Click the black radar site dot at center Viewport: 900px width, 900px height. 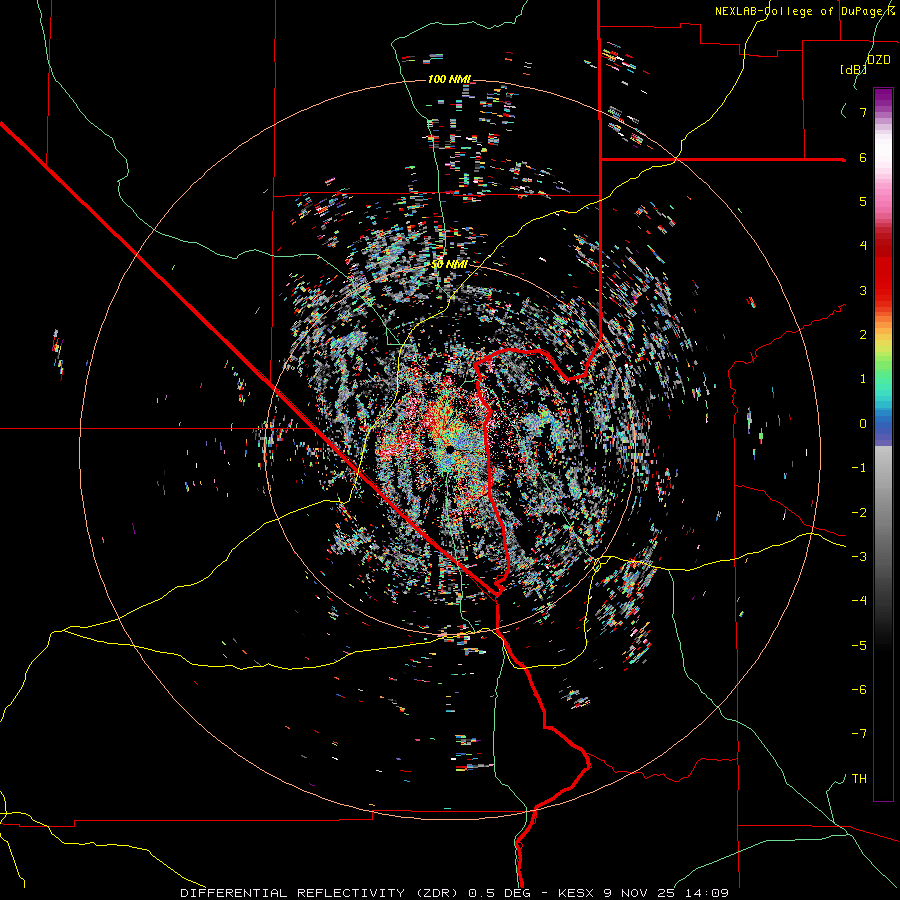(450, 448)
